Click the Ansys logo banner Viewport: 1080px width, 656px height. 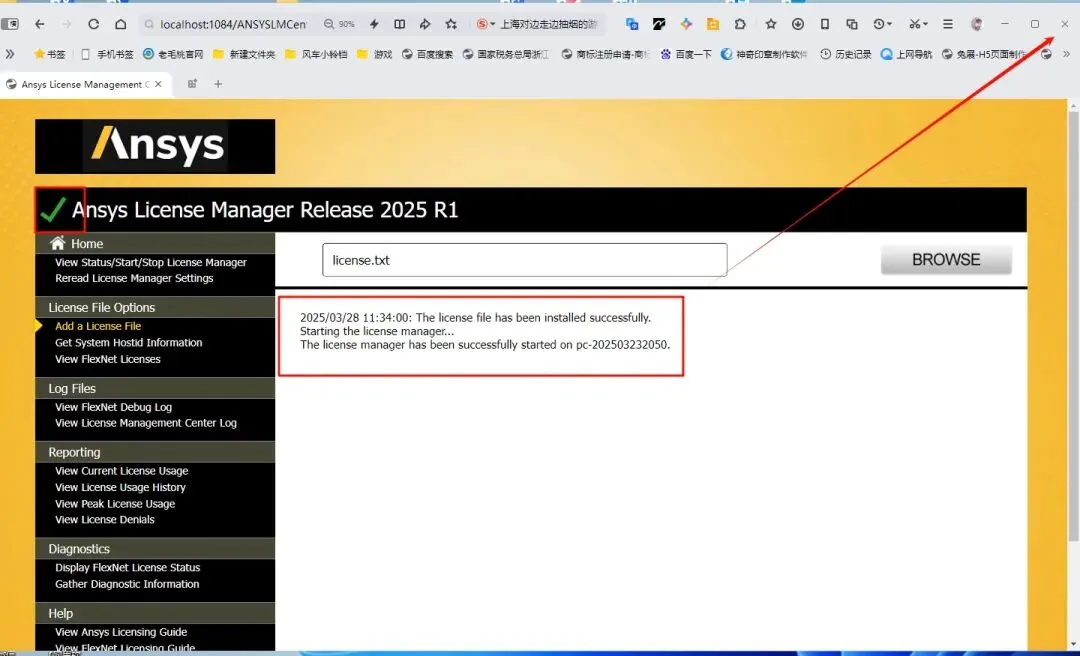pyautogui.click(x=155, y=146)
